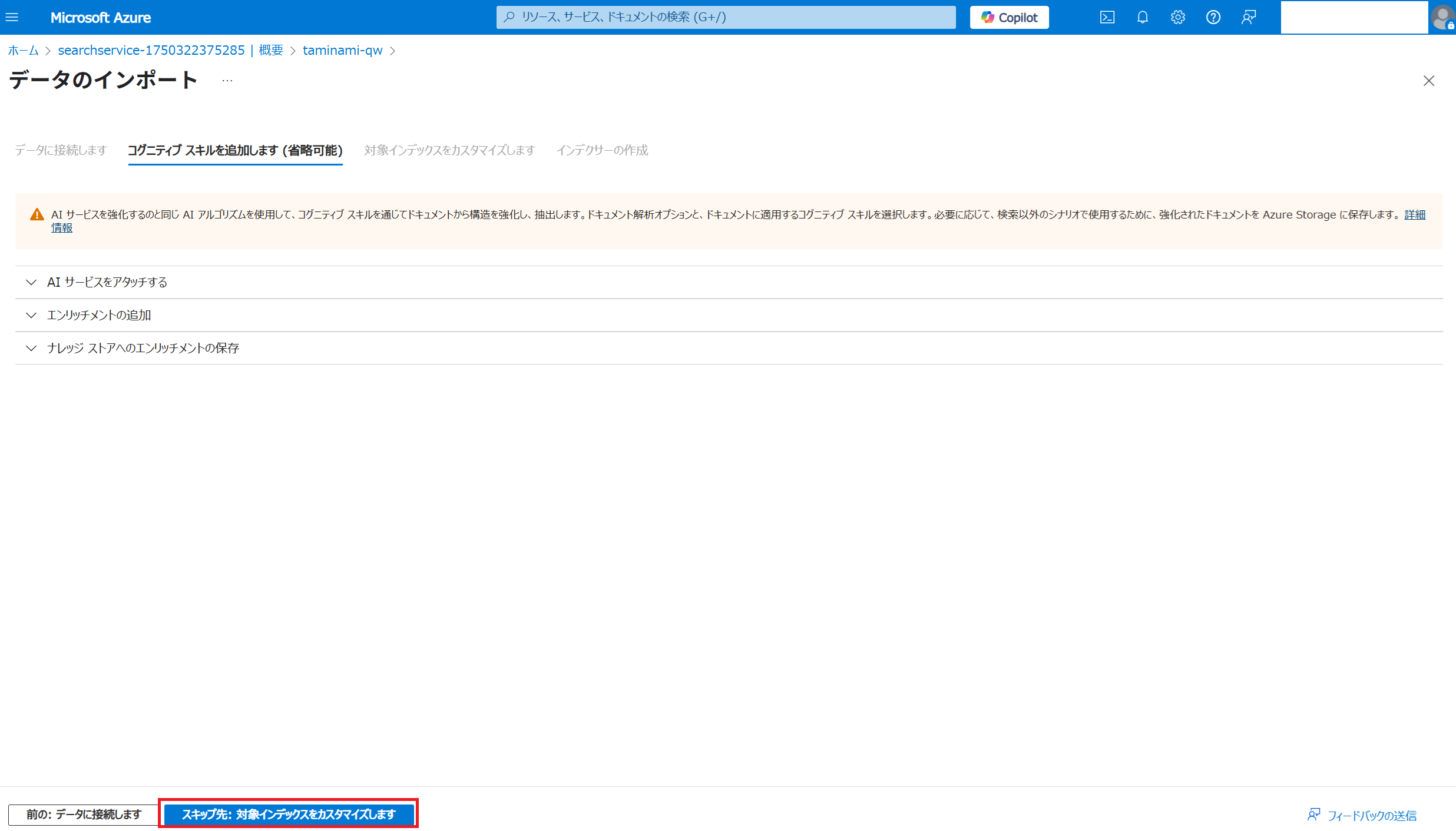Screen dimensions: 1456x831
Task: Open the ellipsis menu beside データのインポート
Action: click(x=227, y=81)
